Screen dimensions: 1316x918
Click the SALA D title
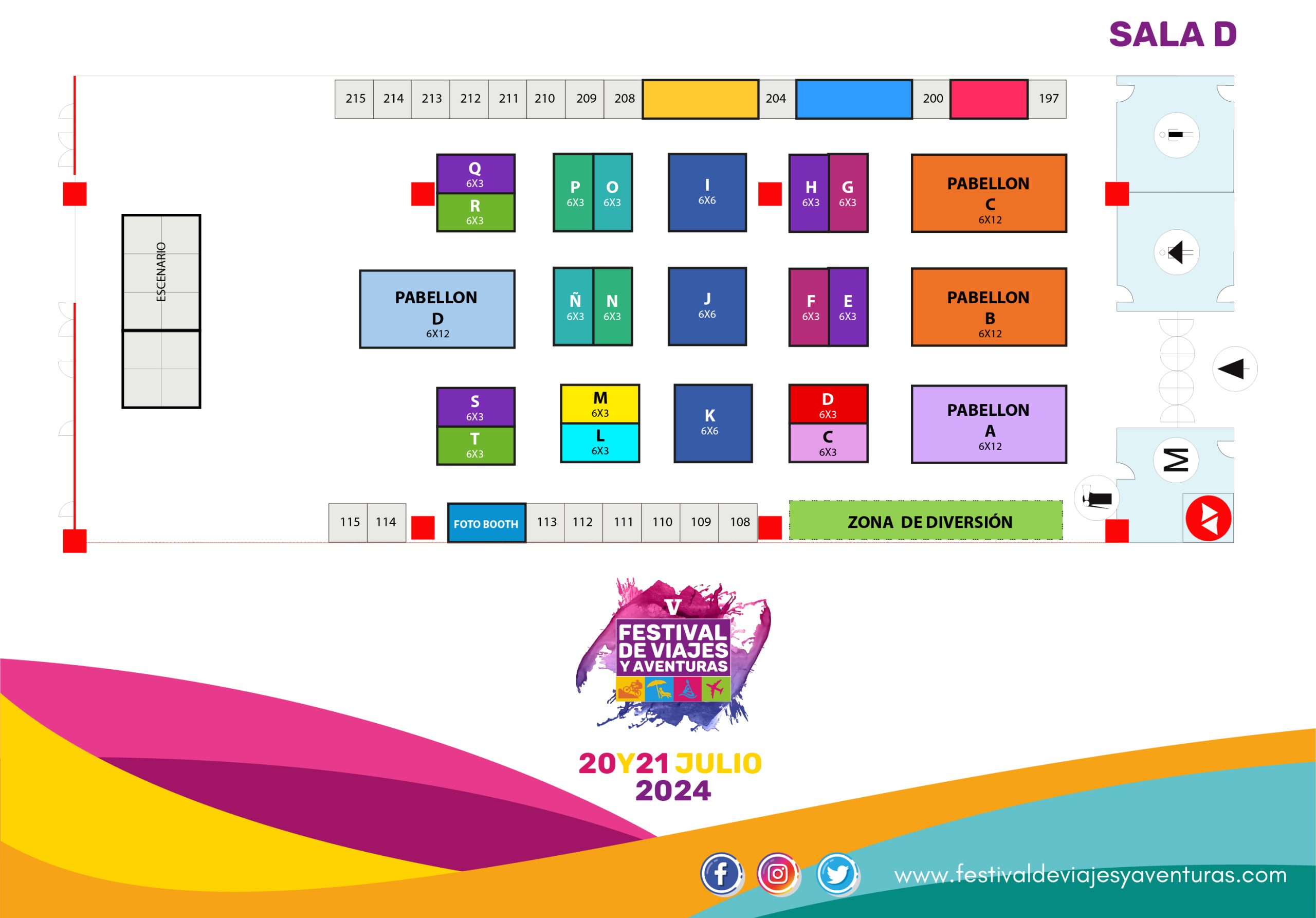(x=1173, y=34)
